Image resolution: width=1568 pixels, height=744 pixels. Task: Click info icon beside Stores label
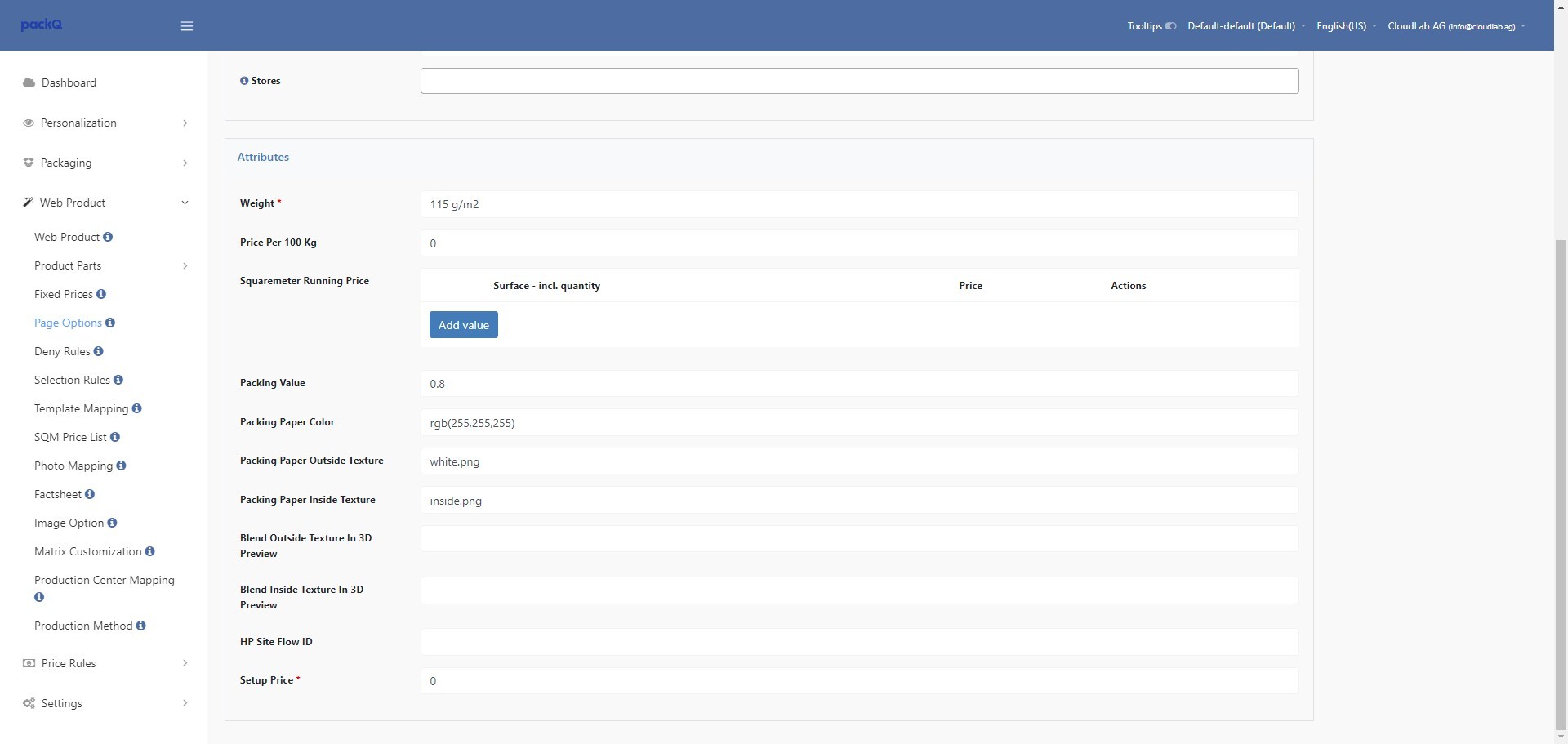(x=244, y=81)
